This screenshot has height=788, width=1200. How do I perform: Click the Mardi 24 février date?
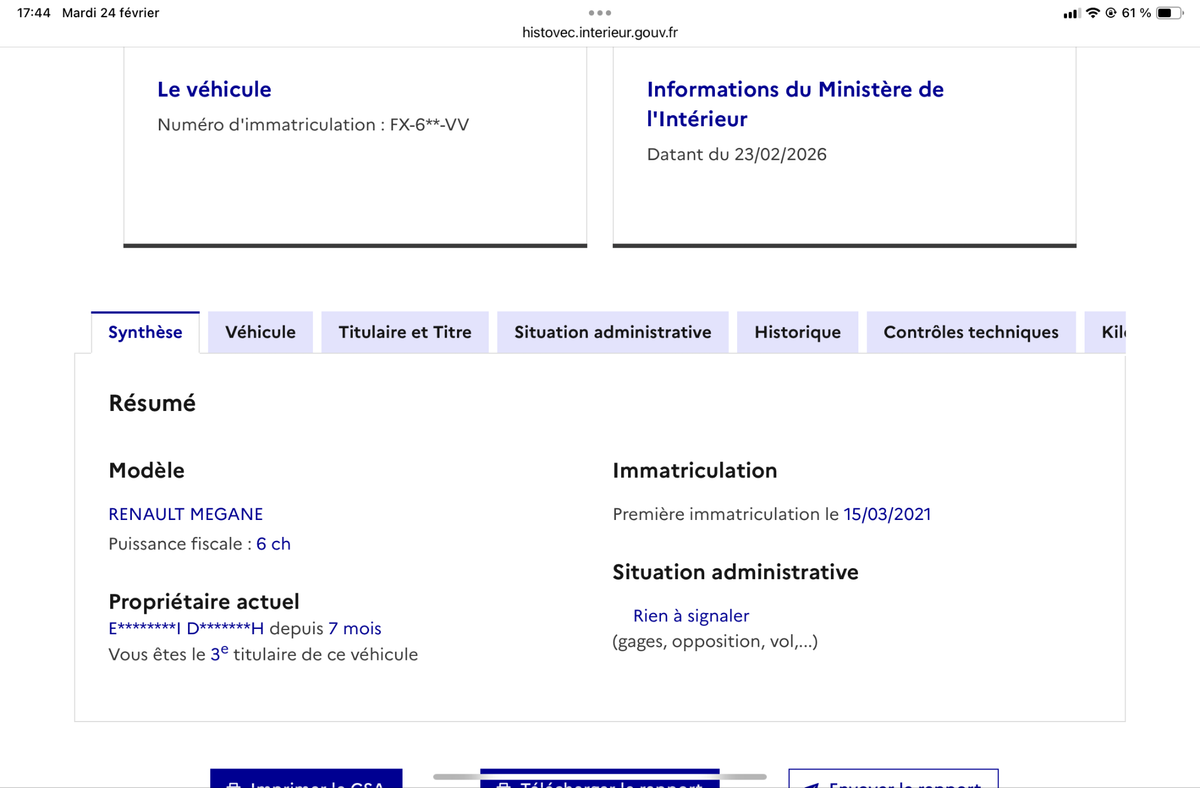(110, 13)
